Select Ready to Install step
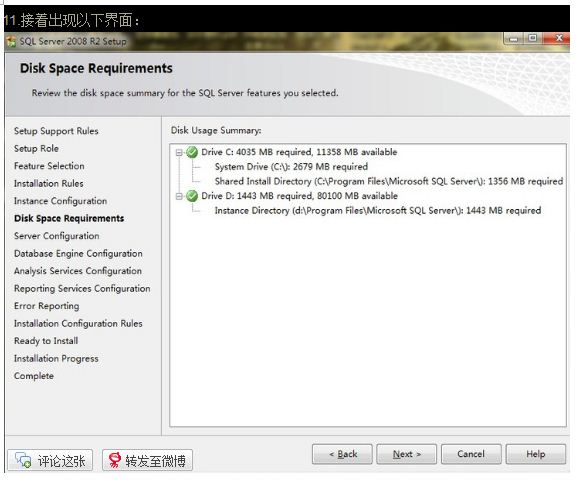Screen dimensions: 582x480 (x=46, y=341)
